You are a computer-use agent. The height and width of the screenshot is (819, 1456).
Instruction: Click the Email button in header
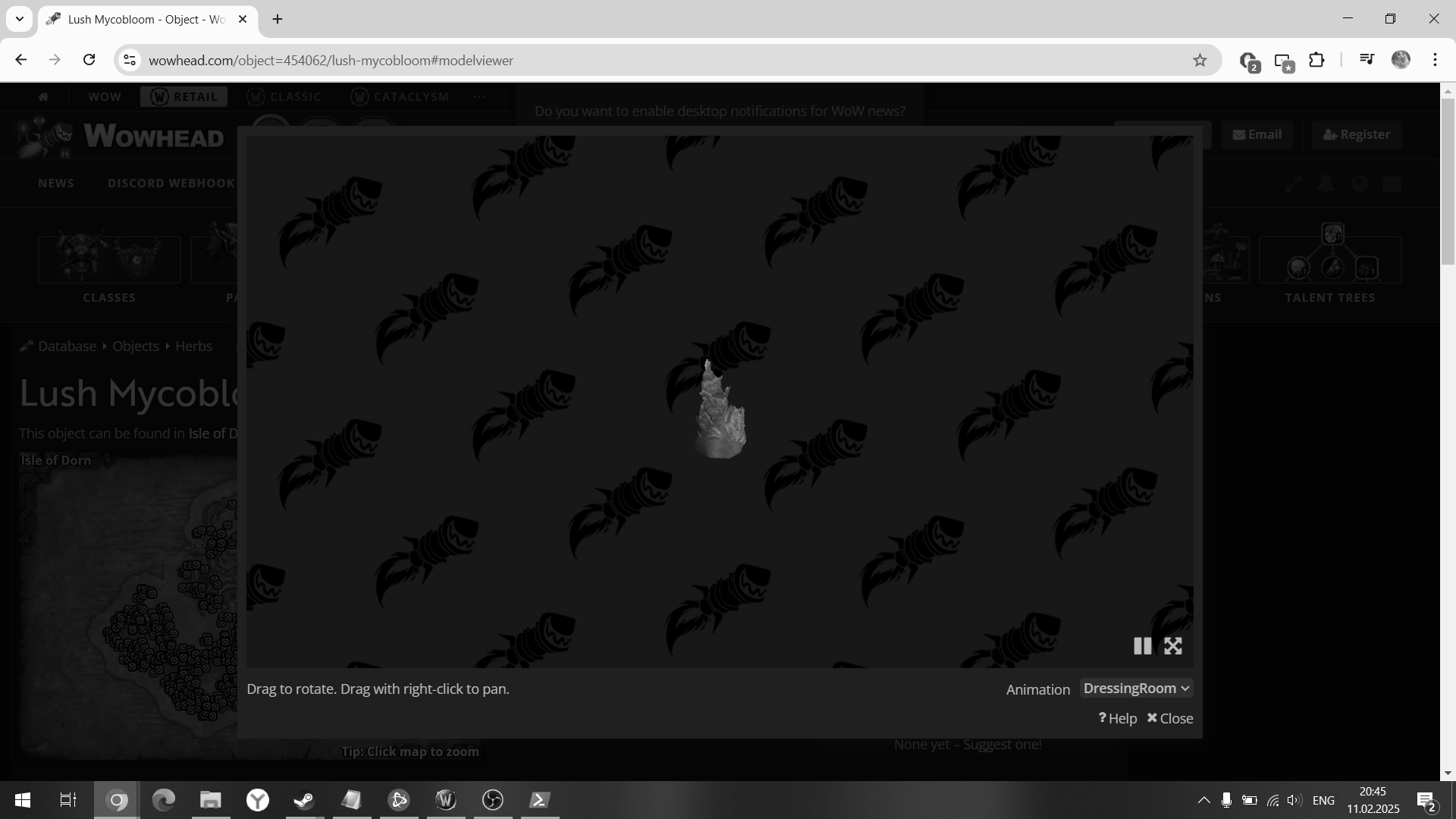[x=1257, y=134]
